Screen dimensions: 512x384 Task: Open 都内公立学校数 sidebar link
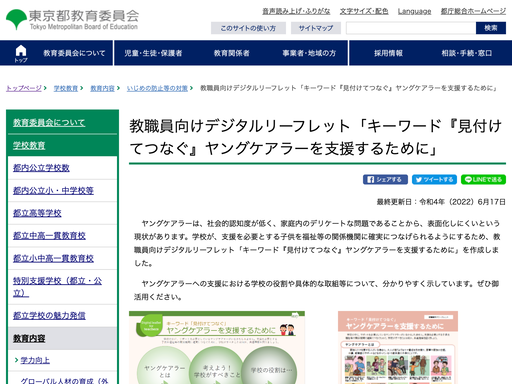pos(41,168)
